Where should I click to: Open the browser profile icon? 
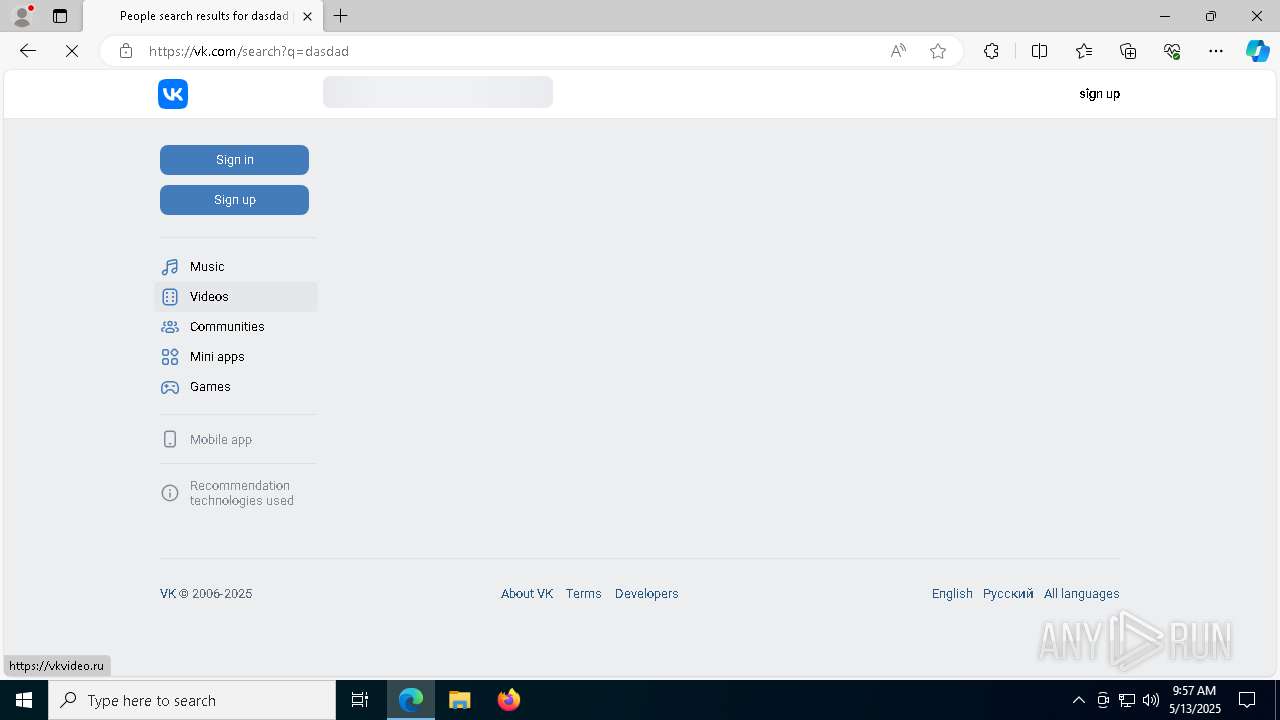tap(22, 16)
